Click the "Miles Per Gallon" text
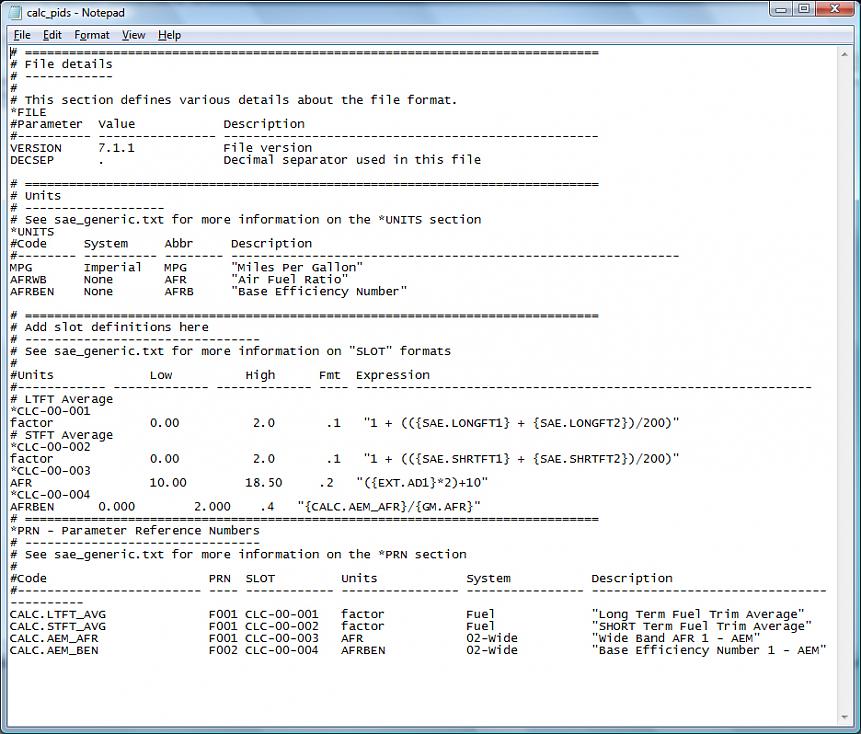The height and width of the screenshot is (734, 861). coord(297,267)
